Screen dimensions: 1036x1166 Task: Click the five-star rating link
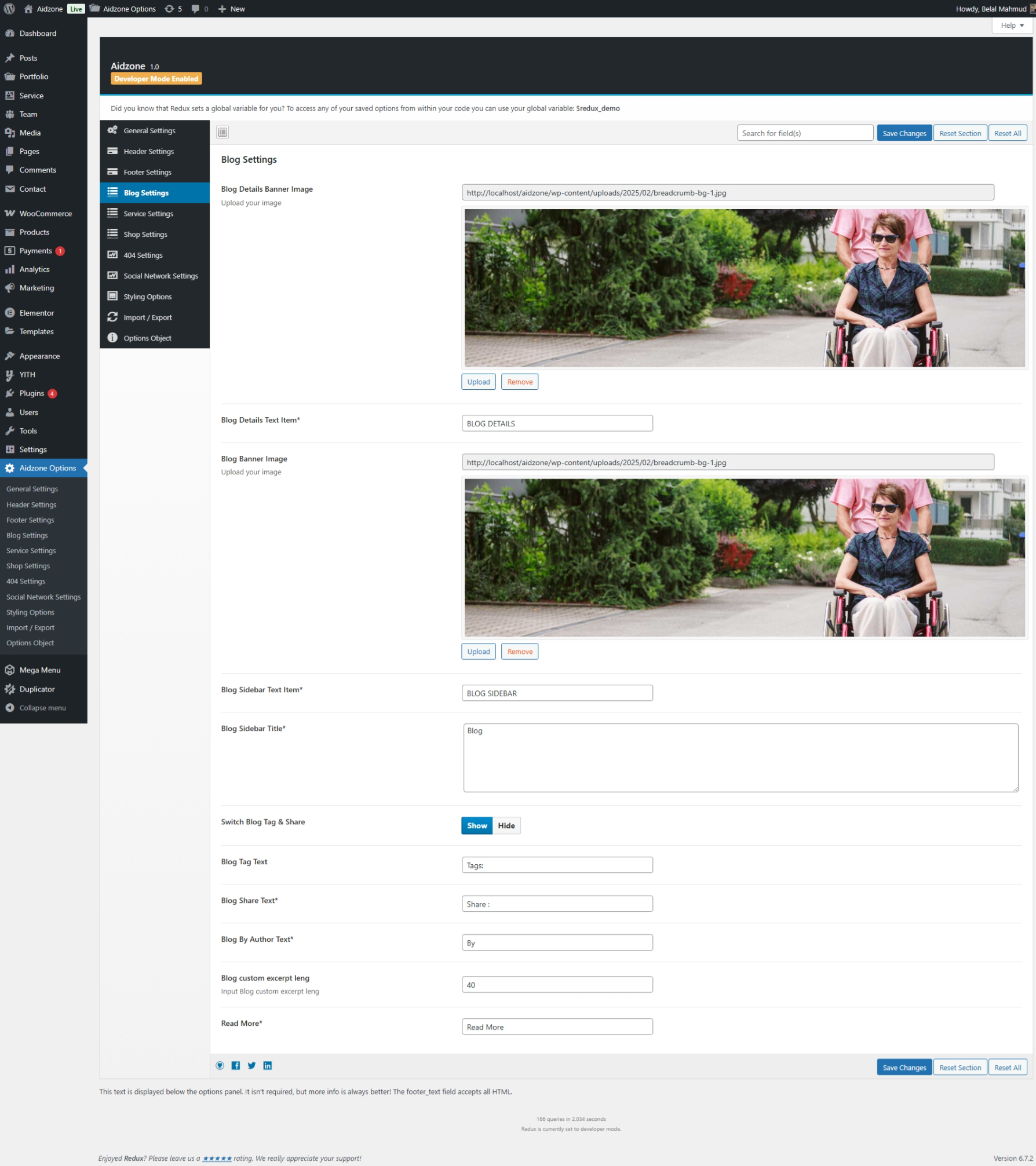(x=217, y=1158)
